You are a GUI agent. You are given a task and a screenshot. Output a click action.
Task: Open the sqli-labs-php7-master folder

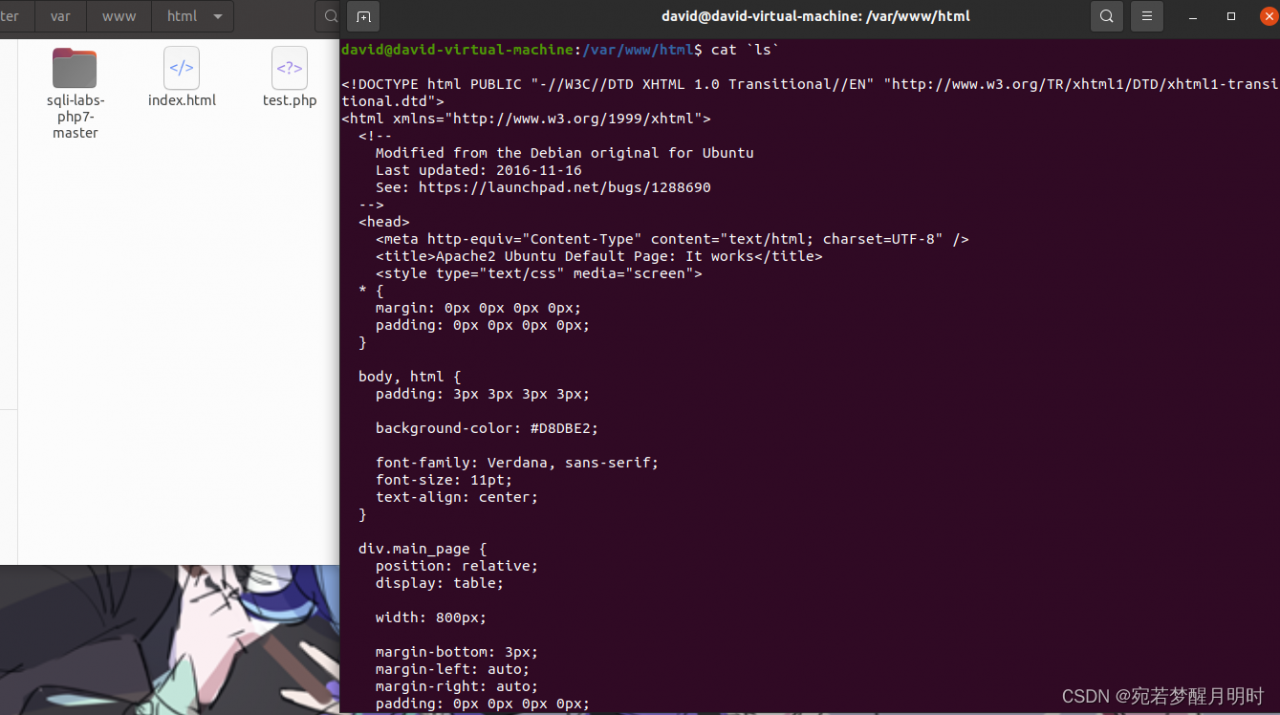[x=75, y=68]
